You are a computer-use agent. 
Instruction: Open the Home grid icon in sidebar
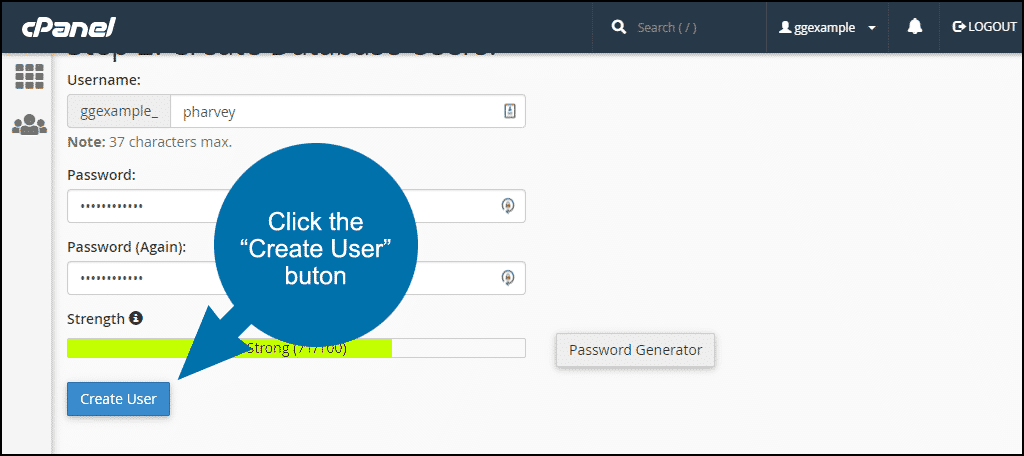pos(29,77)
